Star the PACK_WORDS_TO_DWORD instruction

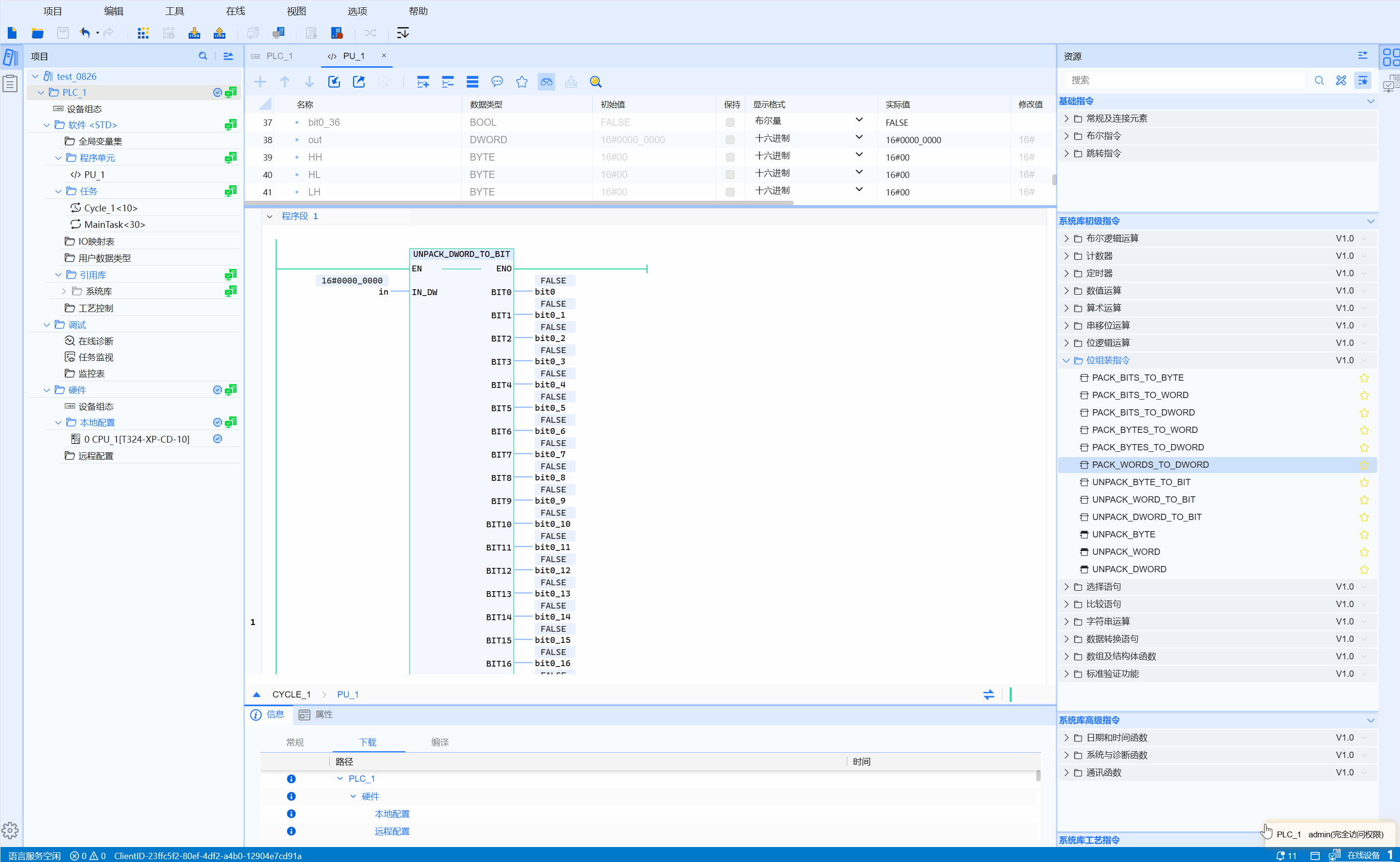pyautogui.click(x=1364, y=465)
